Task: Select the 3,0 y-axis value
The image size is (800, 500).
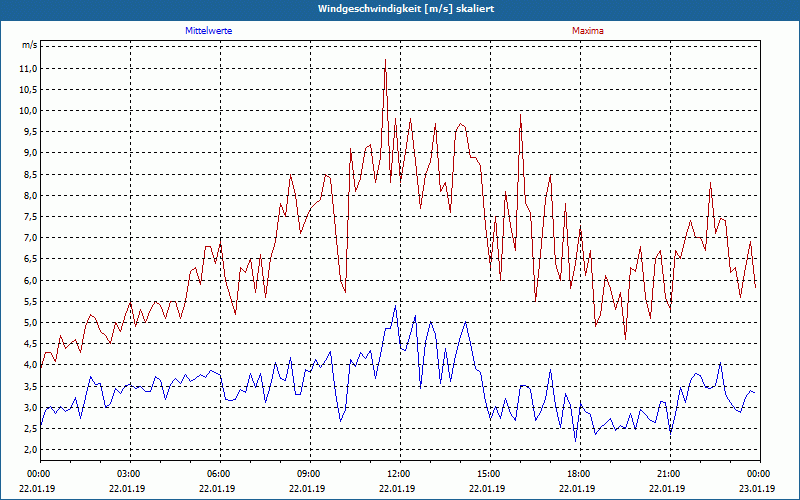Action: pyautogui.click(x=30, y=408)
